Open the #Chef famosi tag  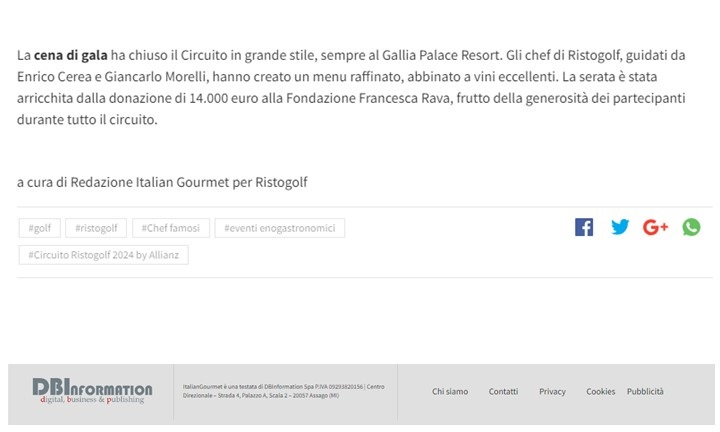170,228
